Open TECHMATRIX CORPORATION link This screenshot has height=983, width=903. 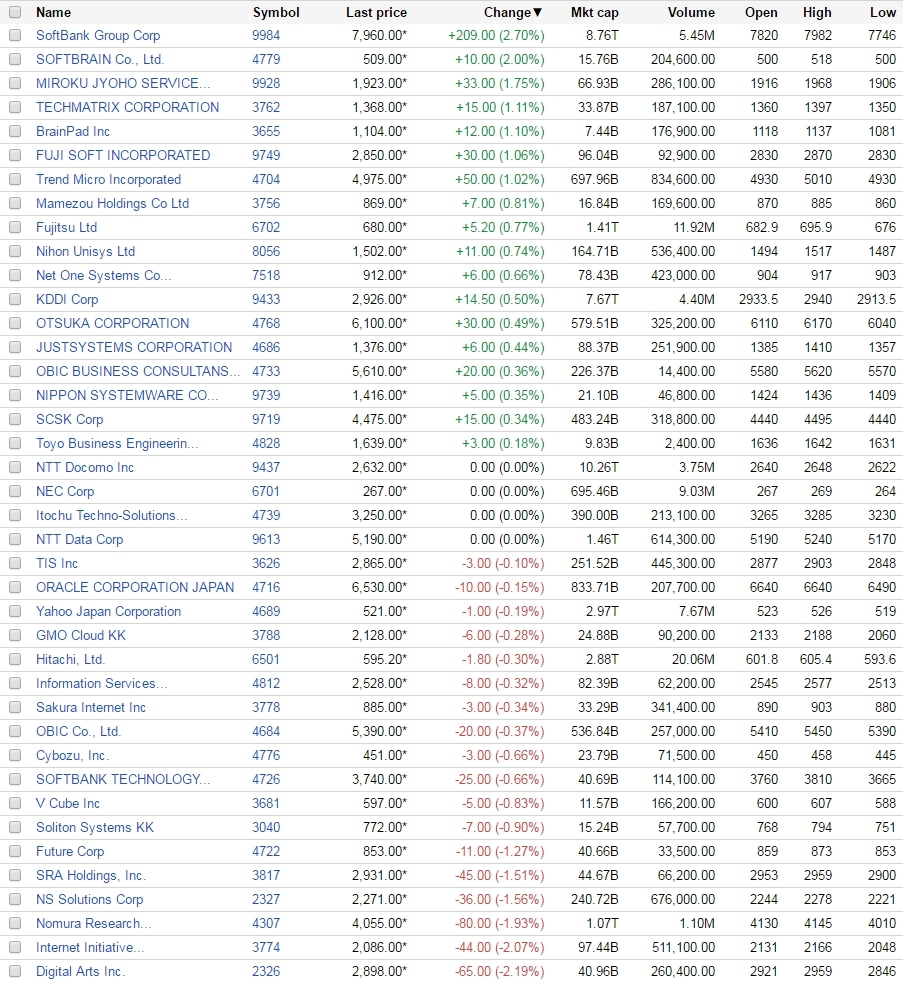tap(127, 107)
